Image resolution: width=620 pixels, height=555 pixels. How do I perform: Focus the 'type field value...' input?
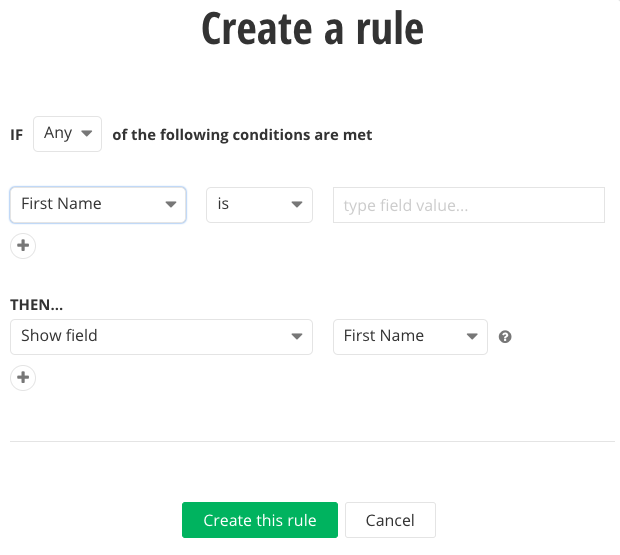(x=469, y=205)
